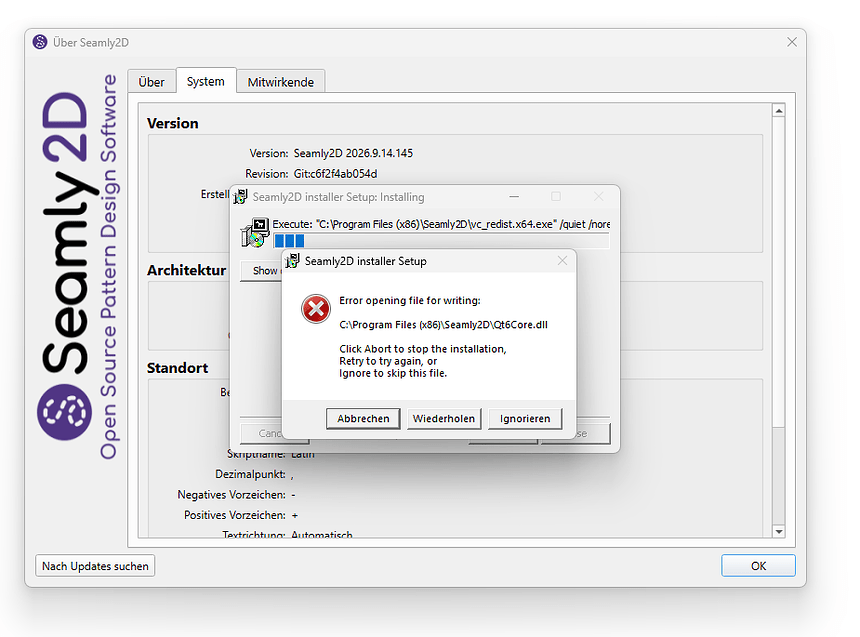Abort installation with the Abbrechen button
This screenshot has height=637, width=860.
click(x=363, y=419)
